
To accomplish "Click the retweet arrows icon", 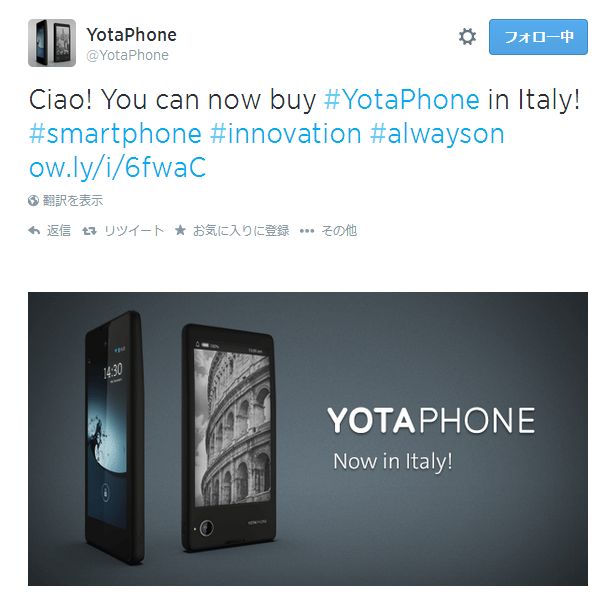I will click(89, 231).
